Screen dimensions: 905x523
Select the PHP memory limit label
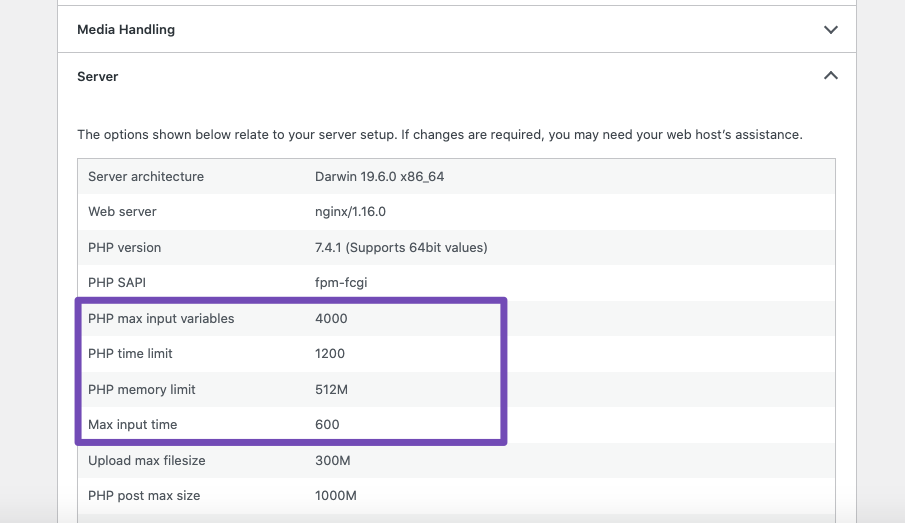142,390
